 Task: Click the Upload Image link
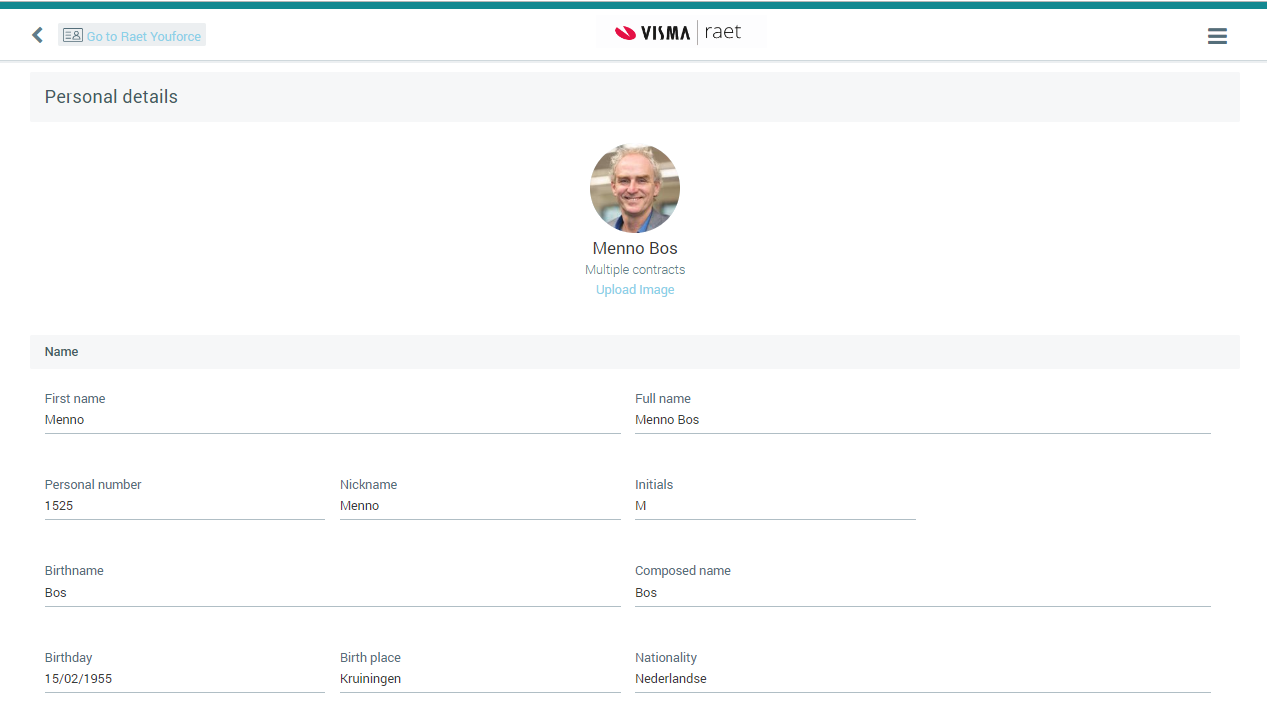[635, 290]
